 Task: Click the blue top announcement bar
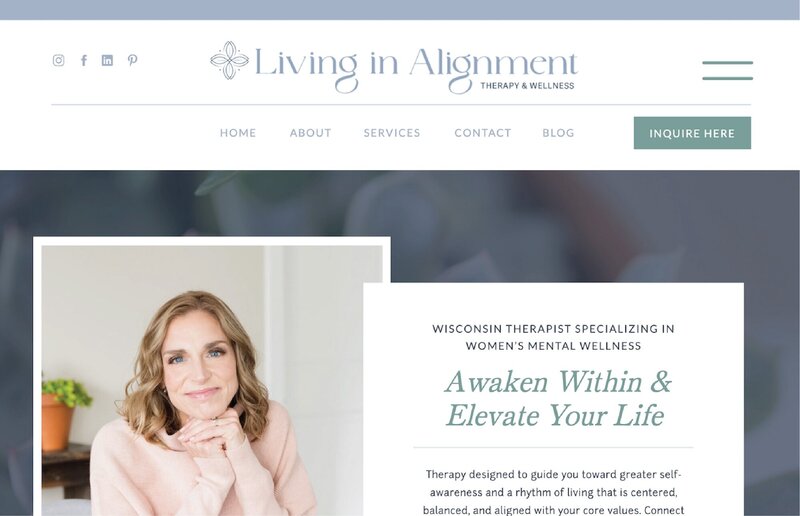click(x=400, y=10)
